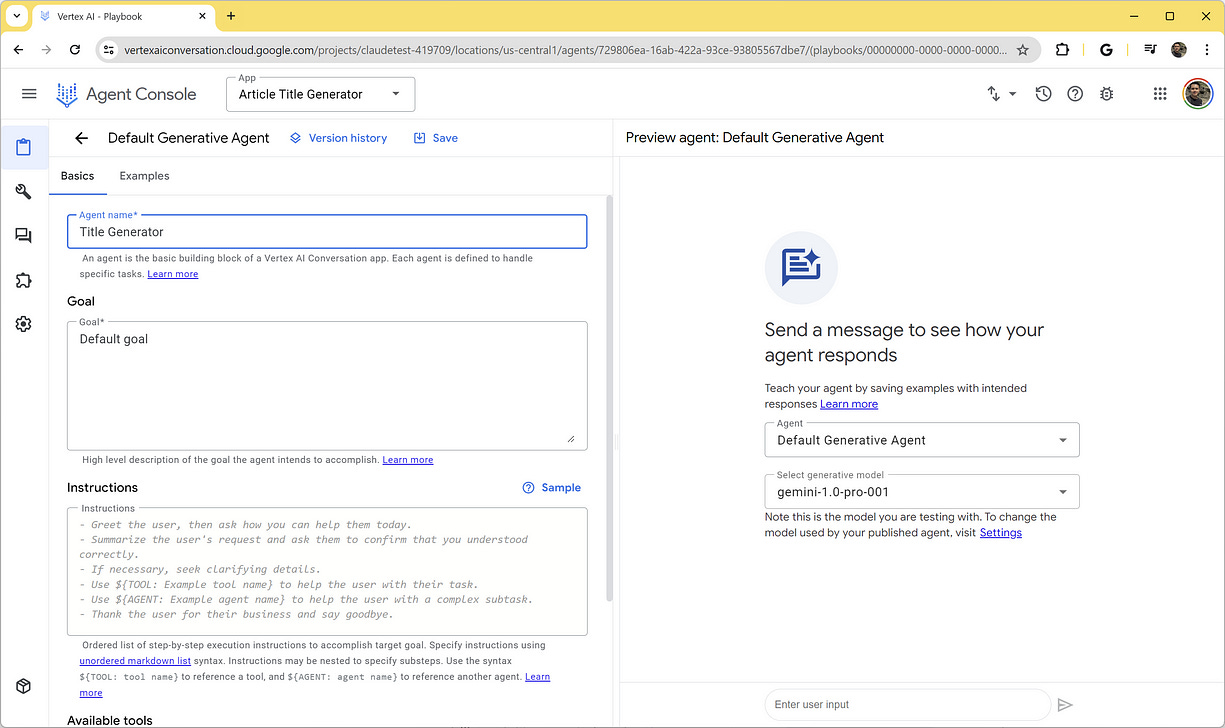Click the debug bug icon

[1106, 93]
